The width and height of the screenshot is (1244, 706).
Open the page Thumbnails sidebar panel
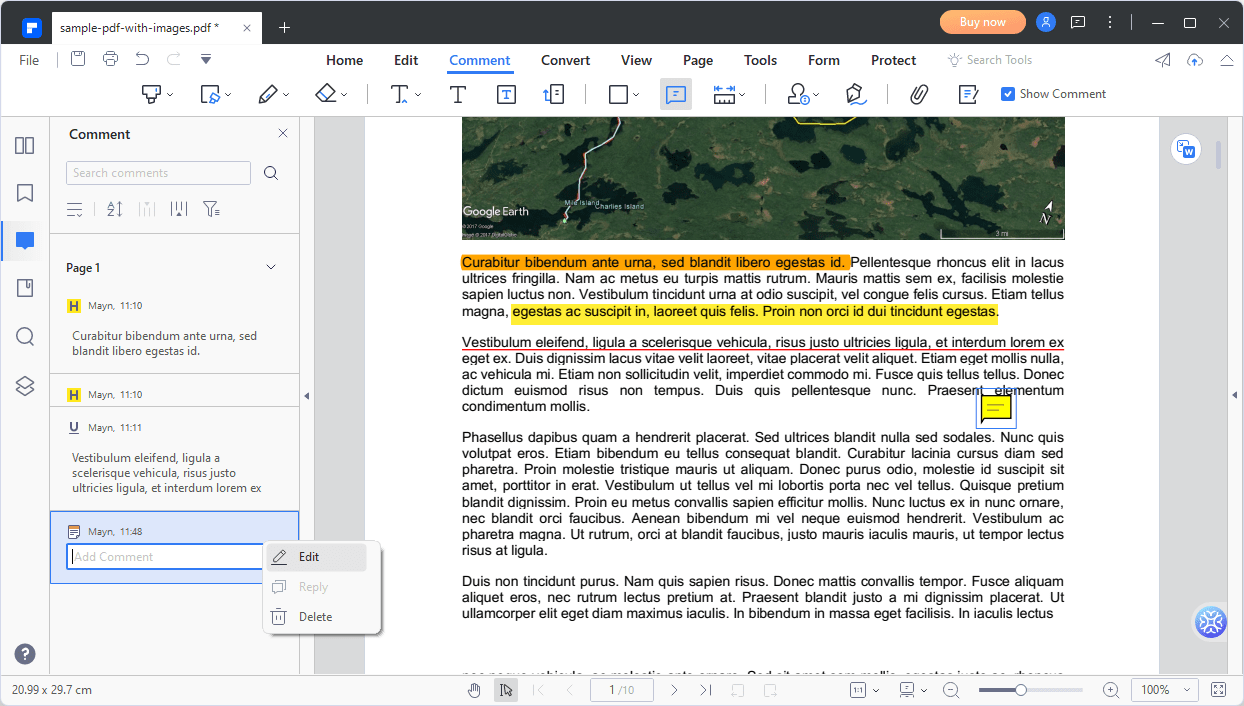(25, 145)
